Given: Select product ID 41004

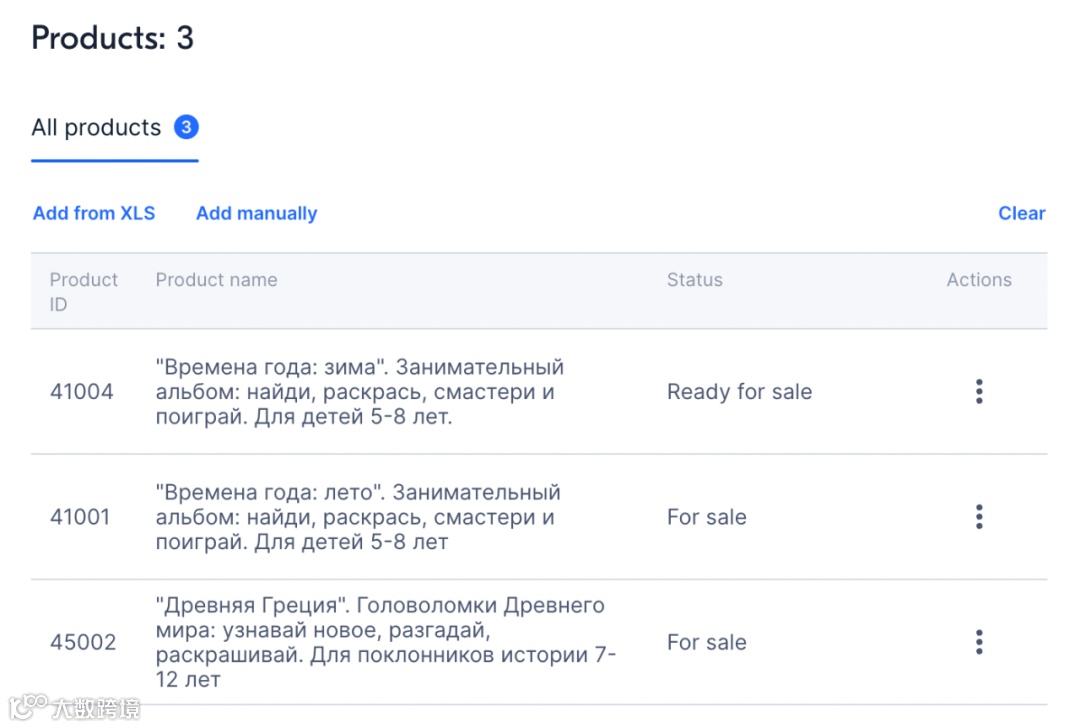Looking at the screenshot, I should click(82, 392).
